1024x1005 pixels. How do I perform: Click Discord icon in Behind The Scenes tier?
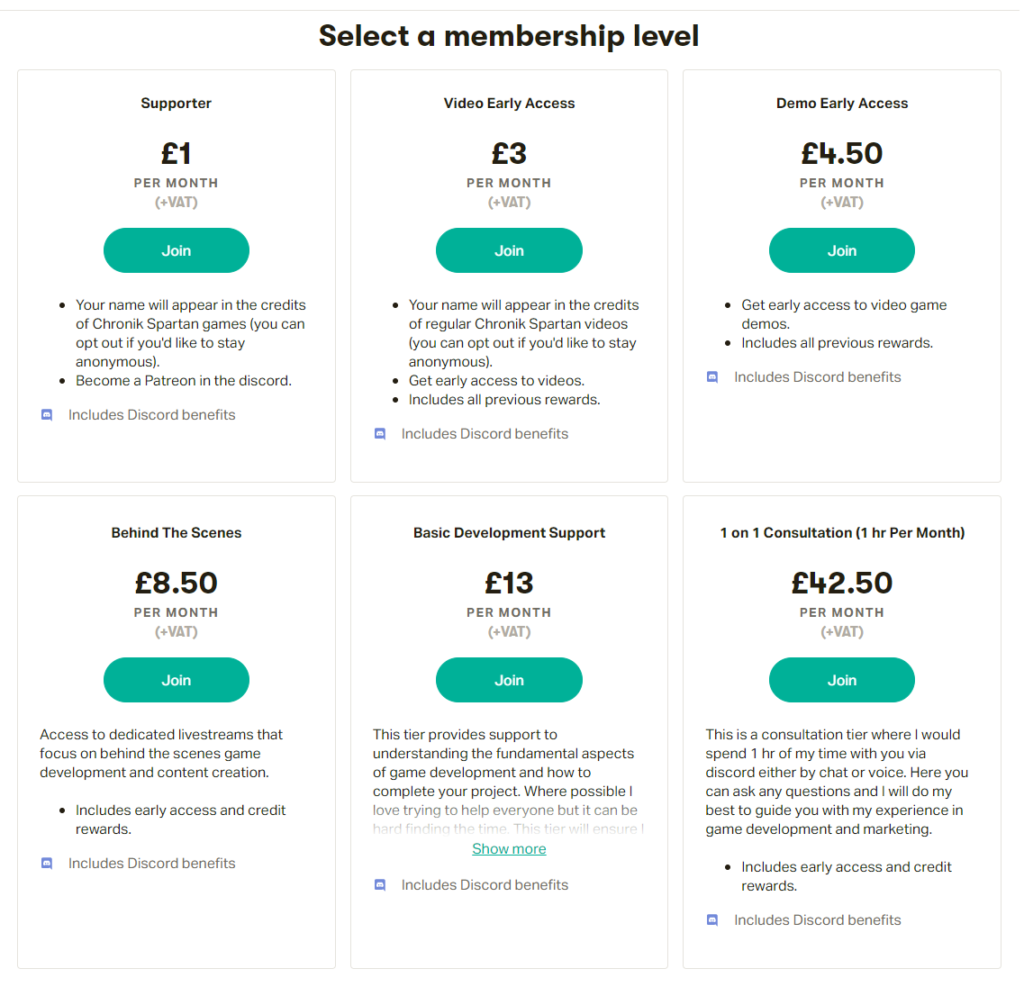point(47,863)
